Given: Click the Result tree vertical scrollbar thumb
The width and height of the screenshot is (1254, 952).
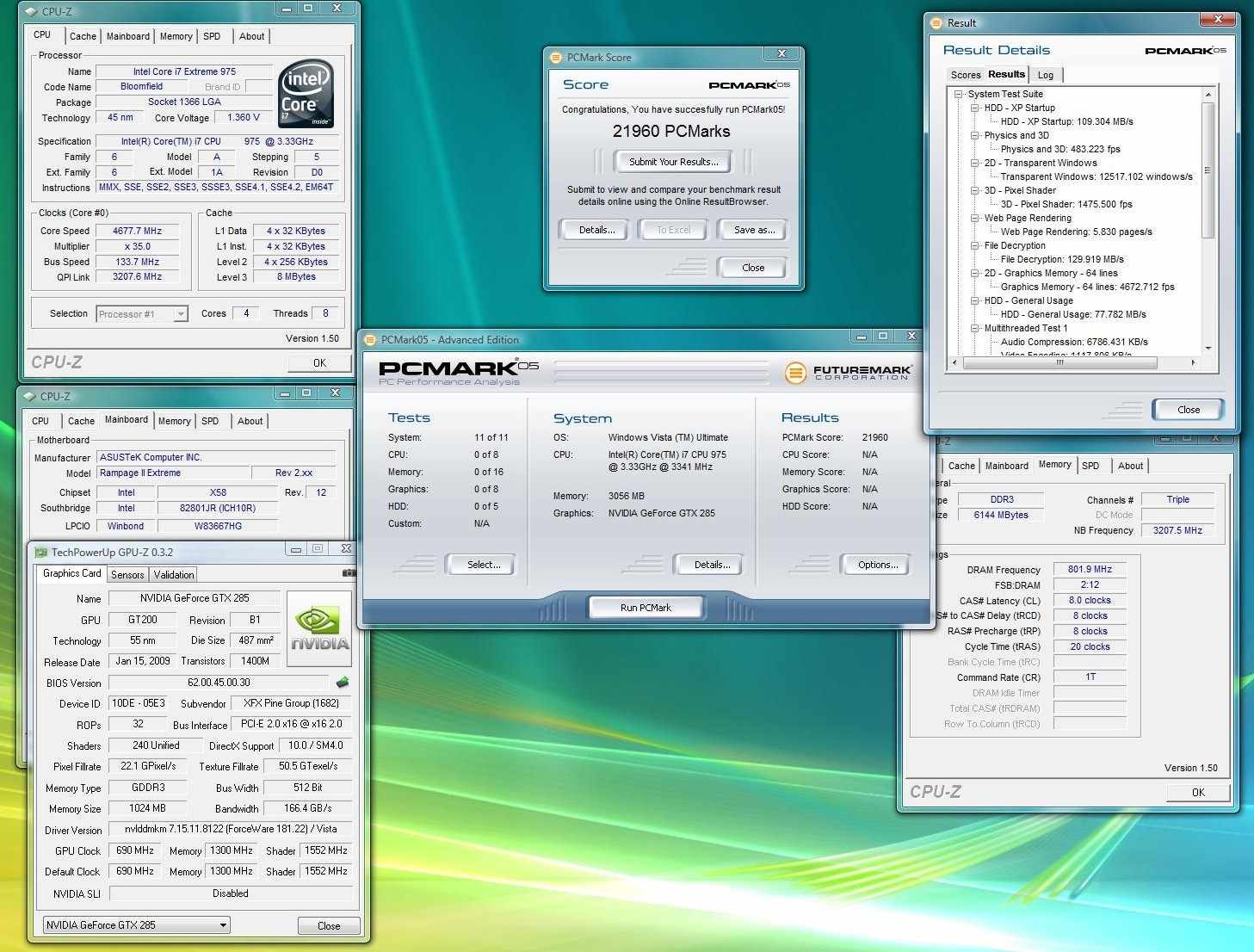Looking at the screenshot, I should [1208, 170].
